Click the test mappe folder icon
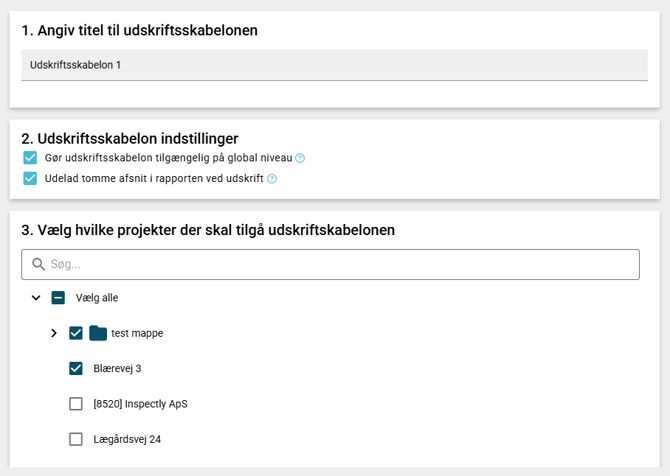670x476 pixels. 98,333
